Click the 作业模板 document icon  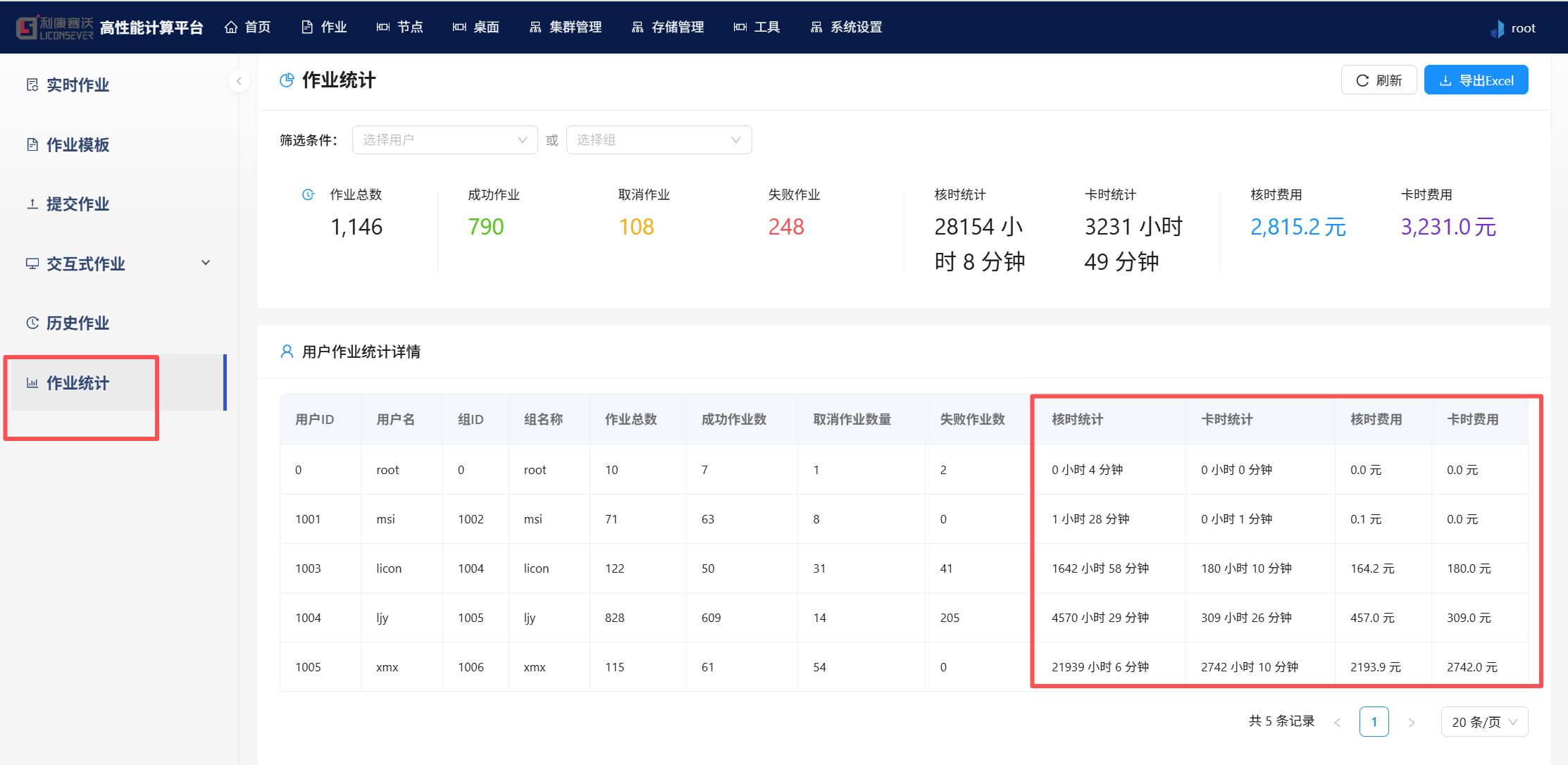pos(32,145)
